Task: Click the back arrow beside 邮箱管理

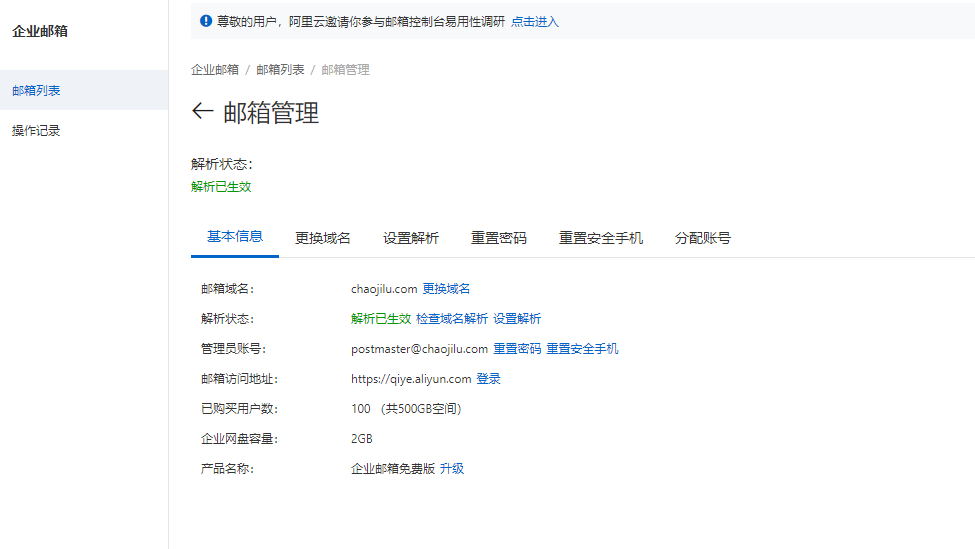Action: coord(203,111)
